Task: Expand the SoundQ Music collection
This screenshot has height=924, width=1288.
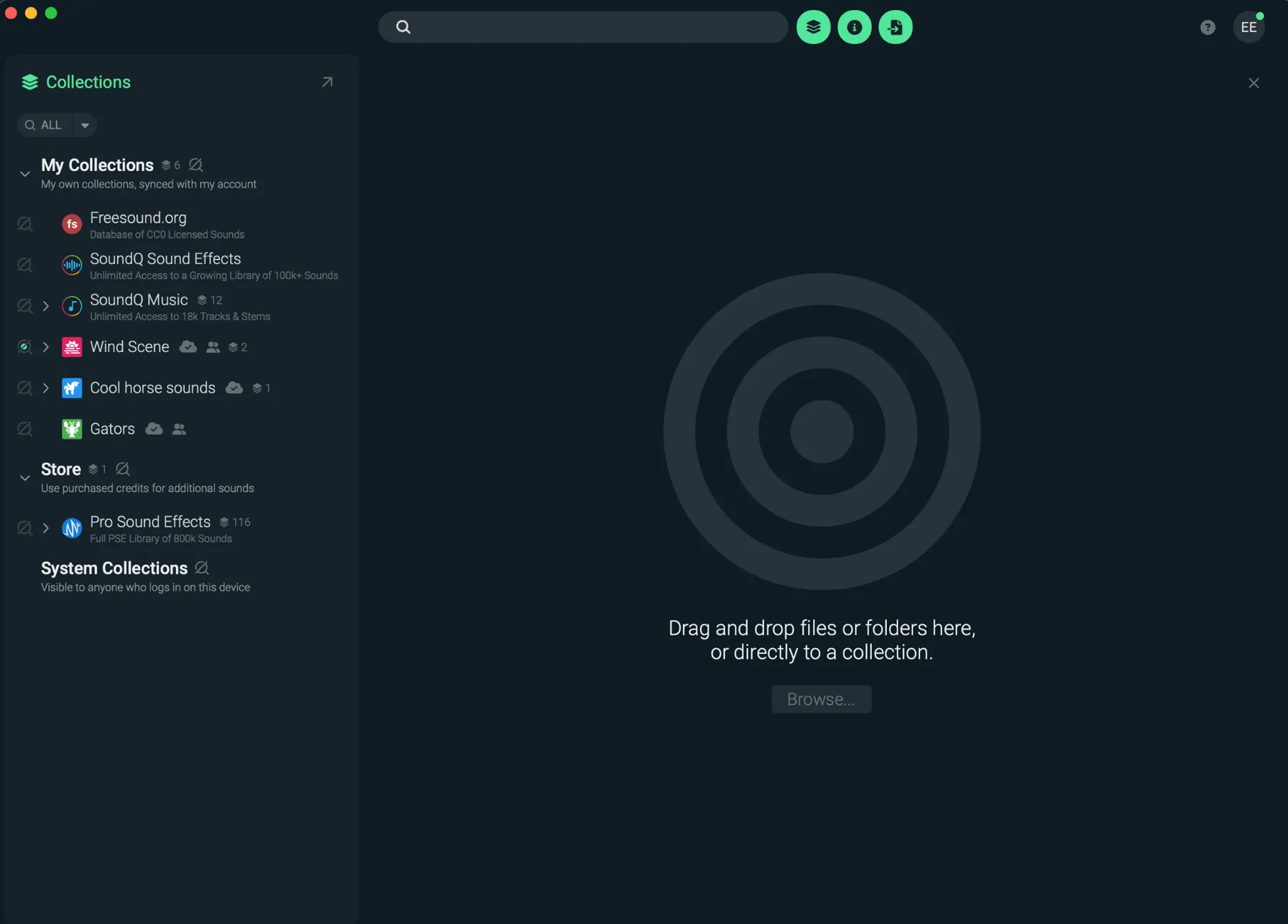Action: click(x=46, y=306)
